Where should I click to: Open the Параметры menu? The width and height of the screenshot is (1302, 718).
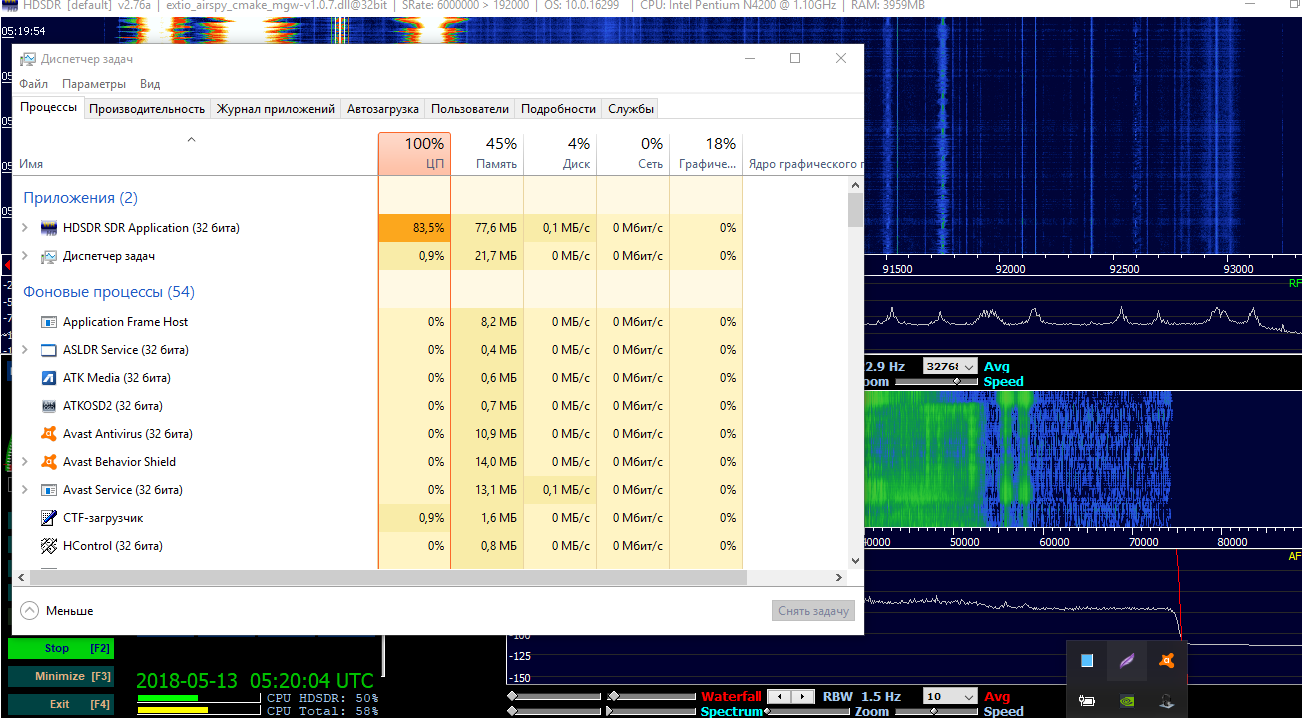tap(94, 84)
